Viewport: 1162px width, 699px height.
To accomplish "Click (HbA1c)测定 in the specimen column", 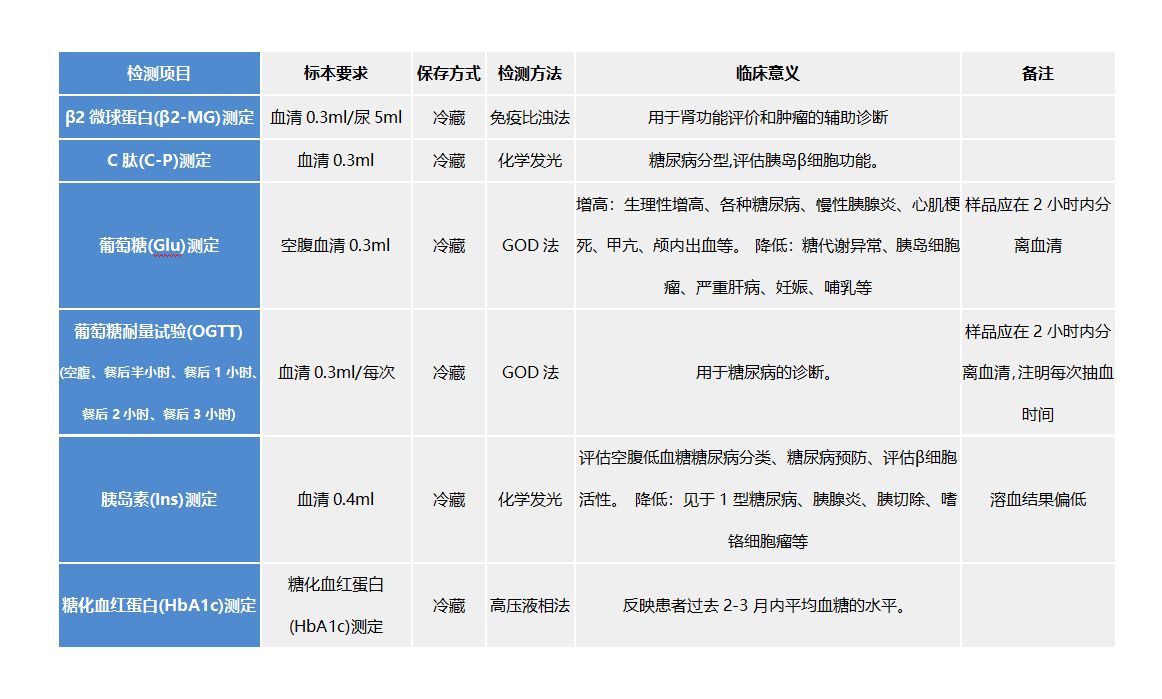I will (336, 626).
